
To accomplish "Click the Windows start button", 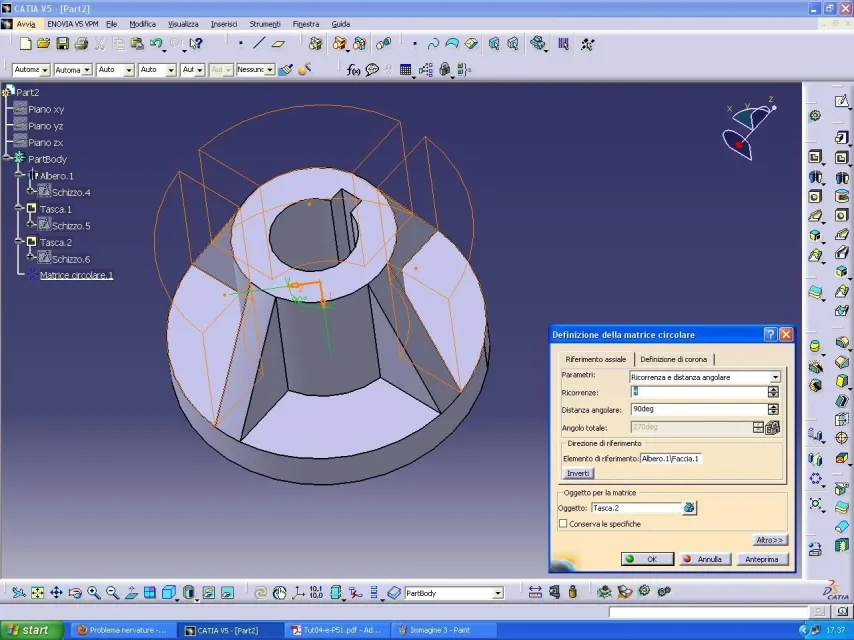I will (32, 630).
